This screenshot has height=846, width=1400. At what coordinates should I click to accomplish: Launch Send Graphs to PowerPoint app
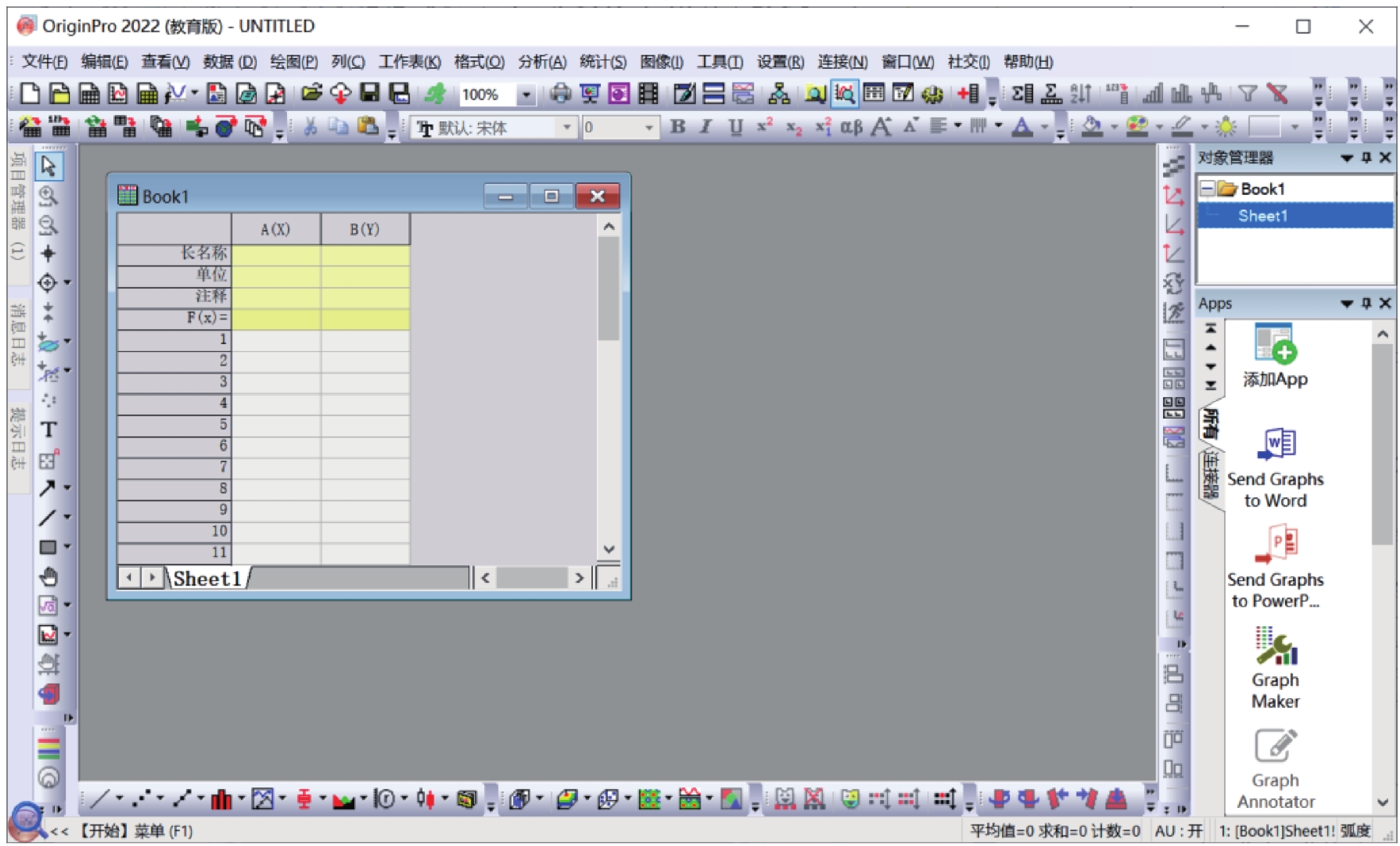tap(1275, 566)
